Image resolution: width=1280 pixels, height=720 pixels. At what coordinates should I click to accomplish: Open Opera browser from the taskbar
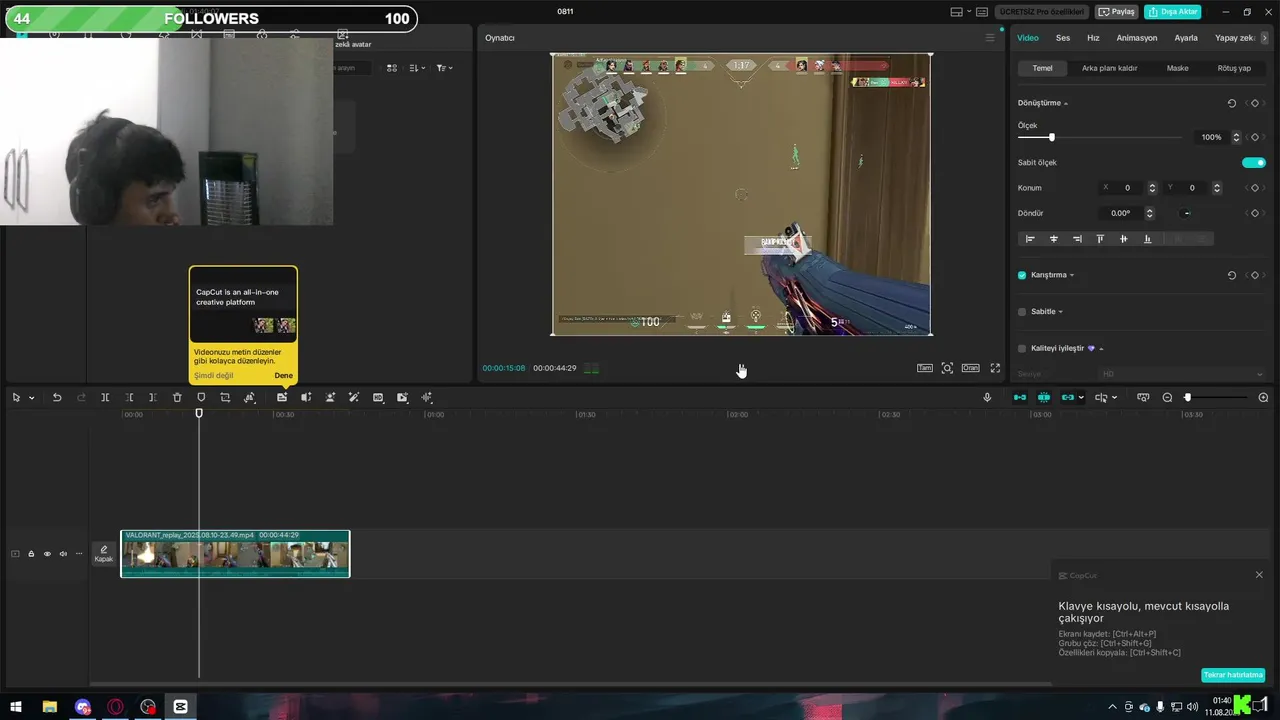tap(116, 707)
